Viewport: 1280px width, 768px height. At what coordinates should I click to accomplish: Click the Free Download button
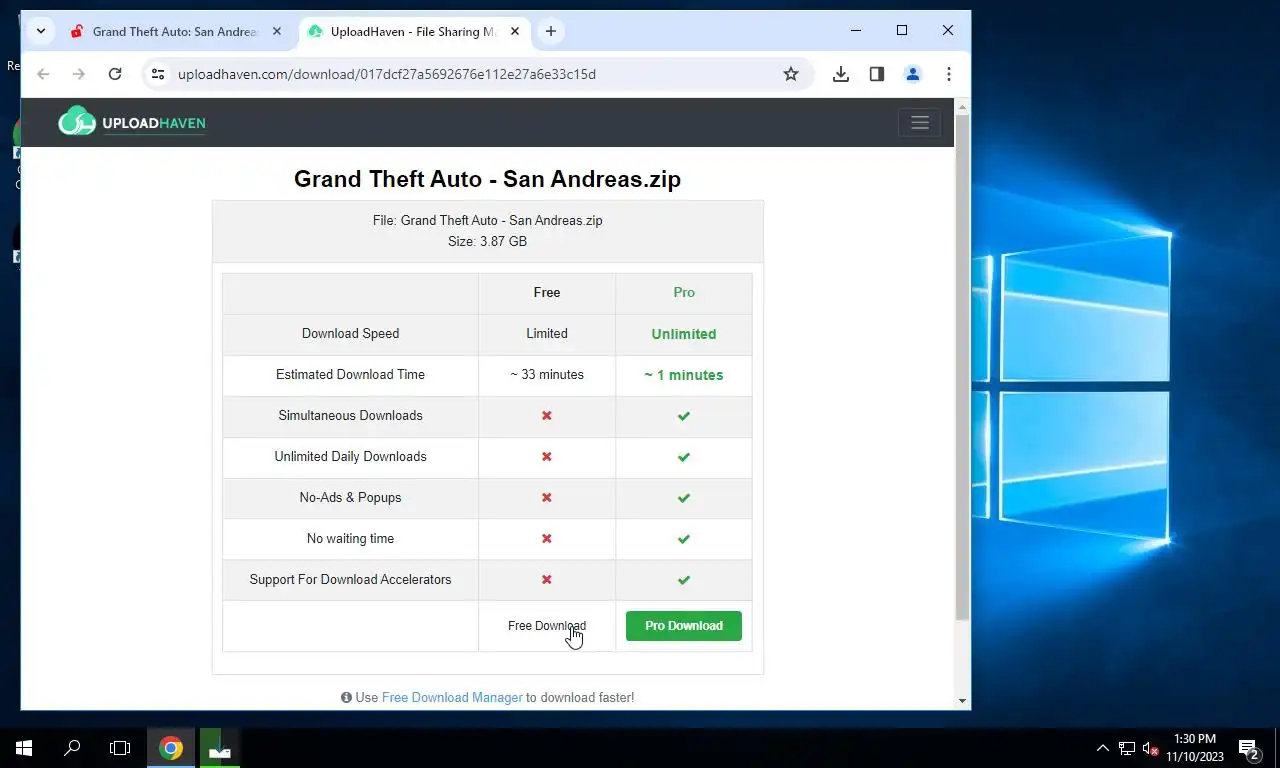click(x=547, y=626)
